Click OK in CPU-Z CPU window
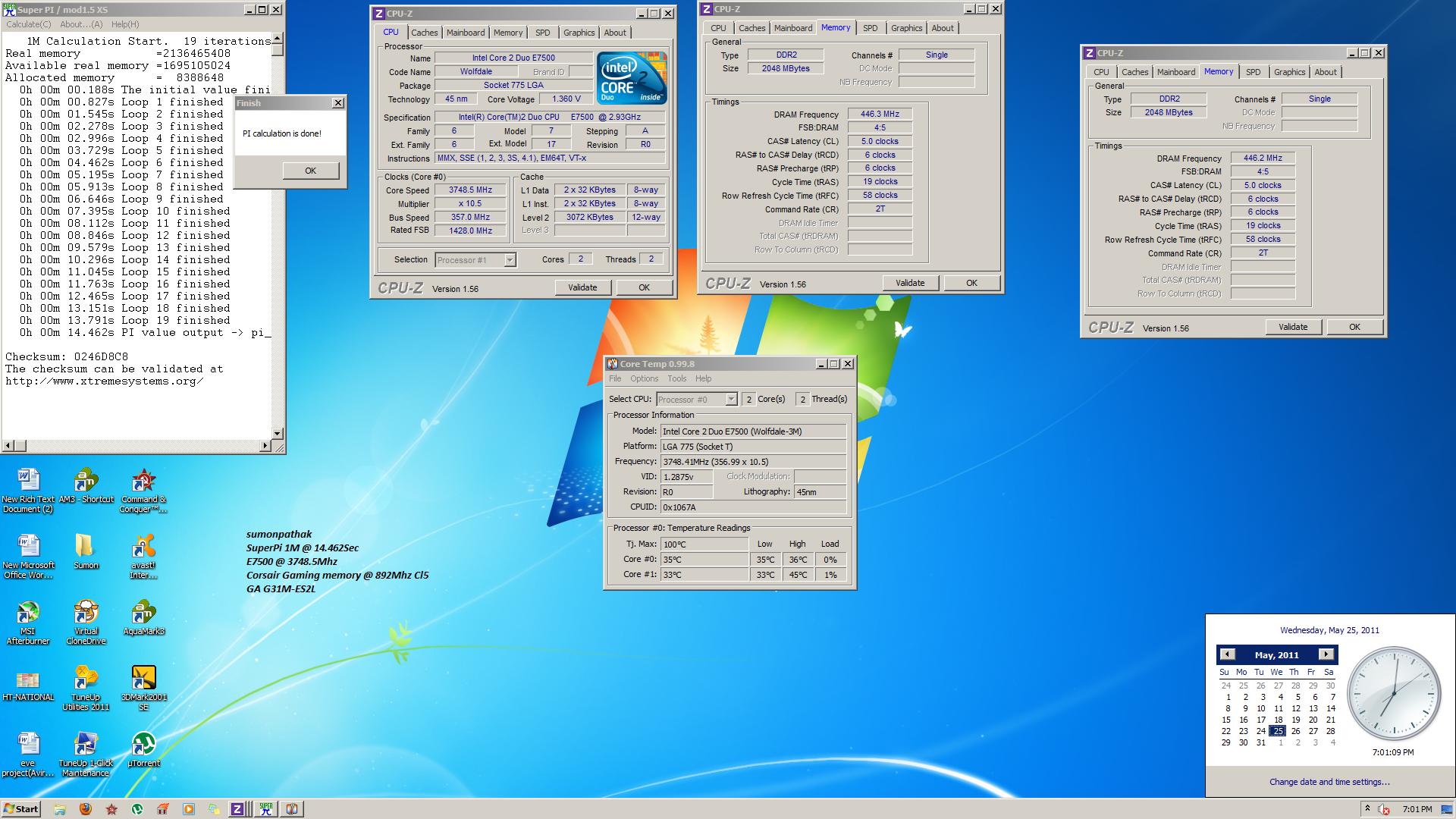The width and height of the screenshot is (1456, 819). click(644, 287)
